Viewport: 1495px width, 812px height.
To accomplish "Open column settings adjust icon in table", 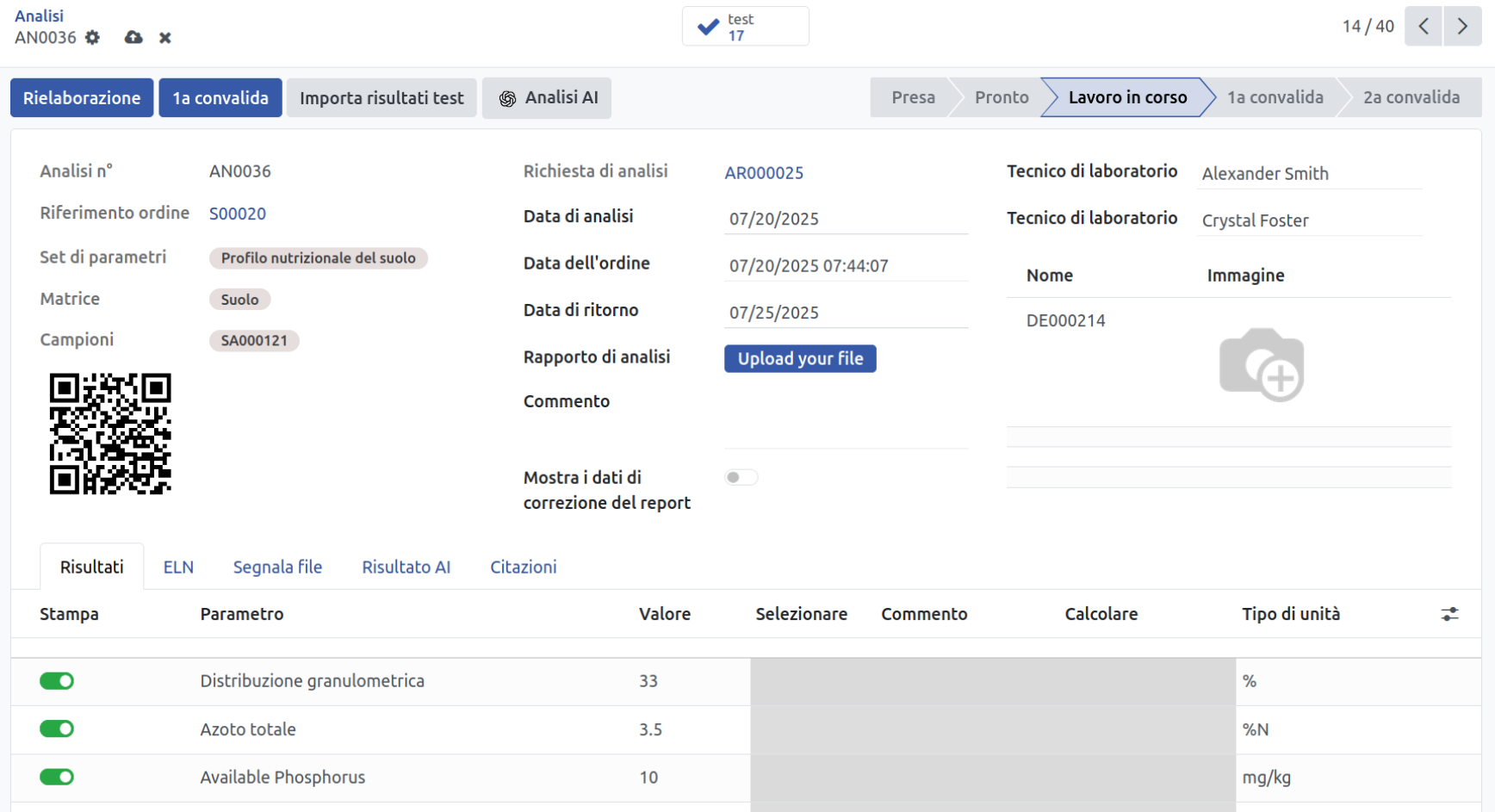I will point(1449,614).
